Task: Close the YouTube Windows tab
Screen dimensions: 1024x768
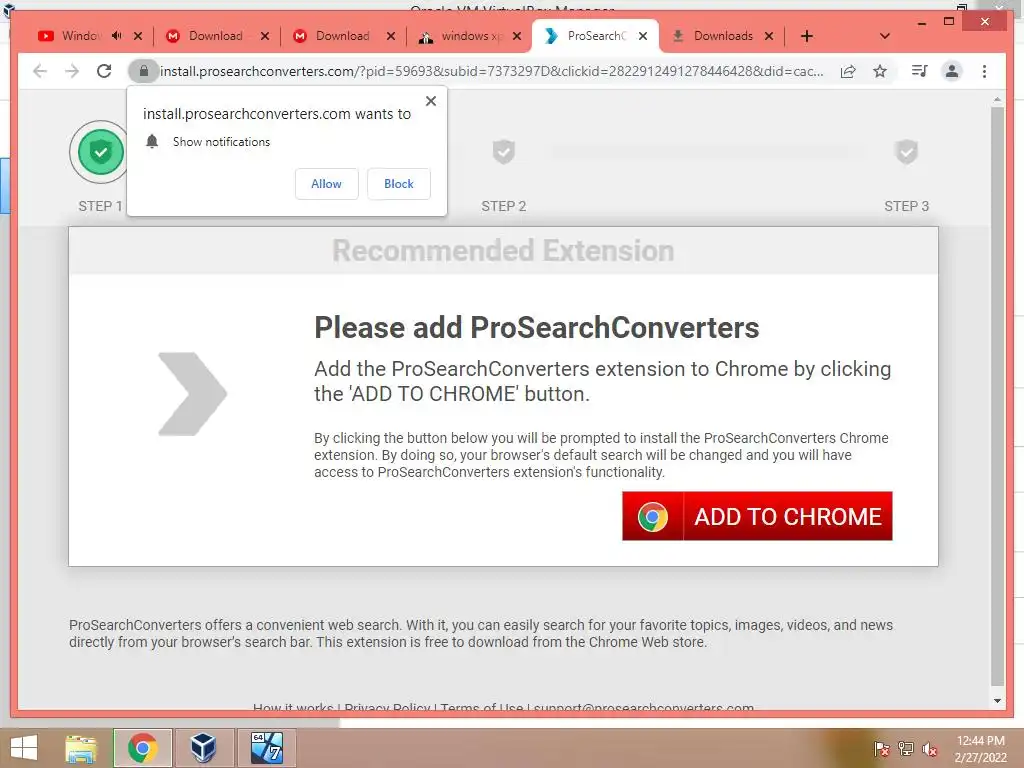Action: pyautogui.click(x=138, y=36)
